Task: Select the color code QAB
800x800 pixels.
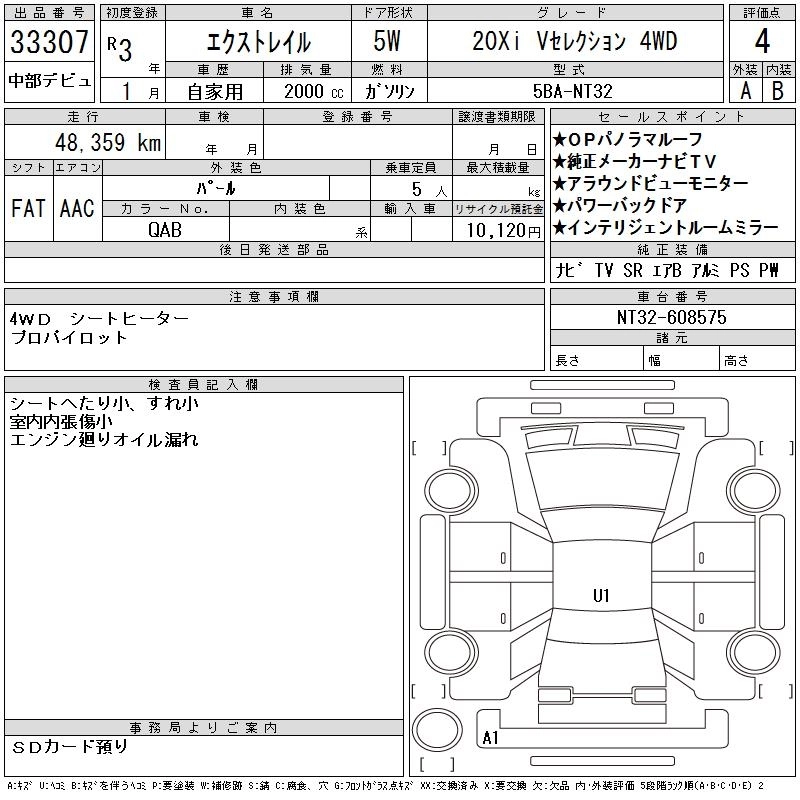Action: point(166,229)
